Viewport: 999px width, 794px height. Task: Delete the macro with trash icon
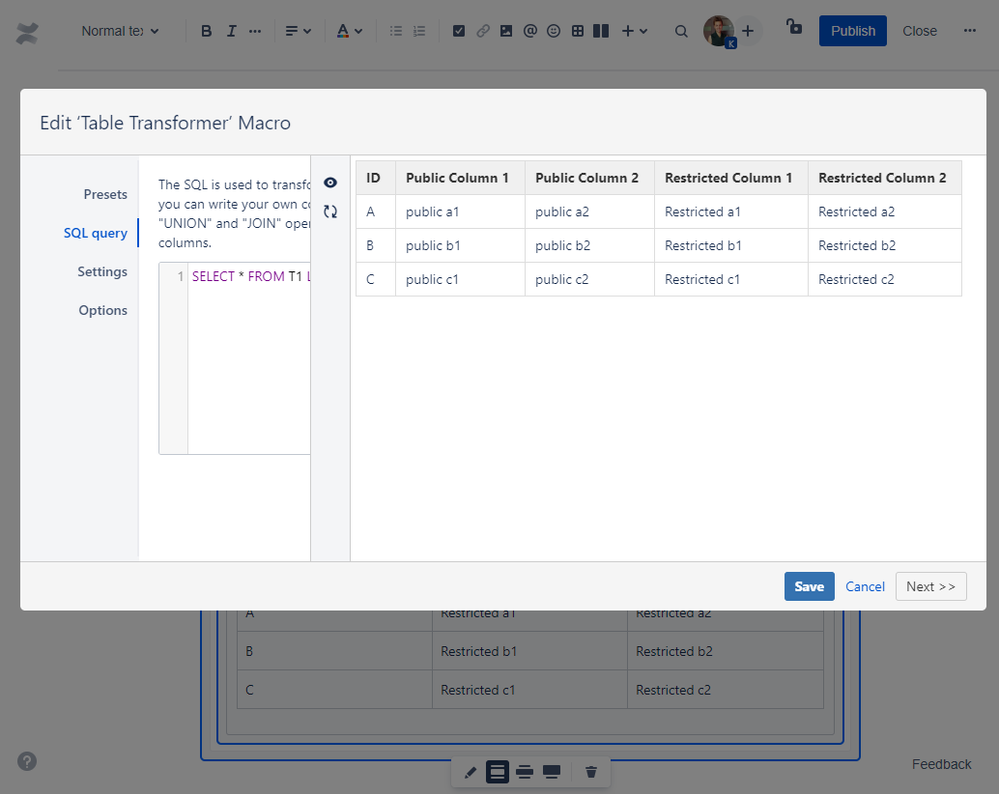[591, 772]
